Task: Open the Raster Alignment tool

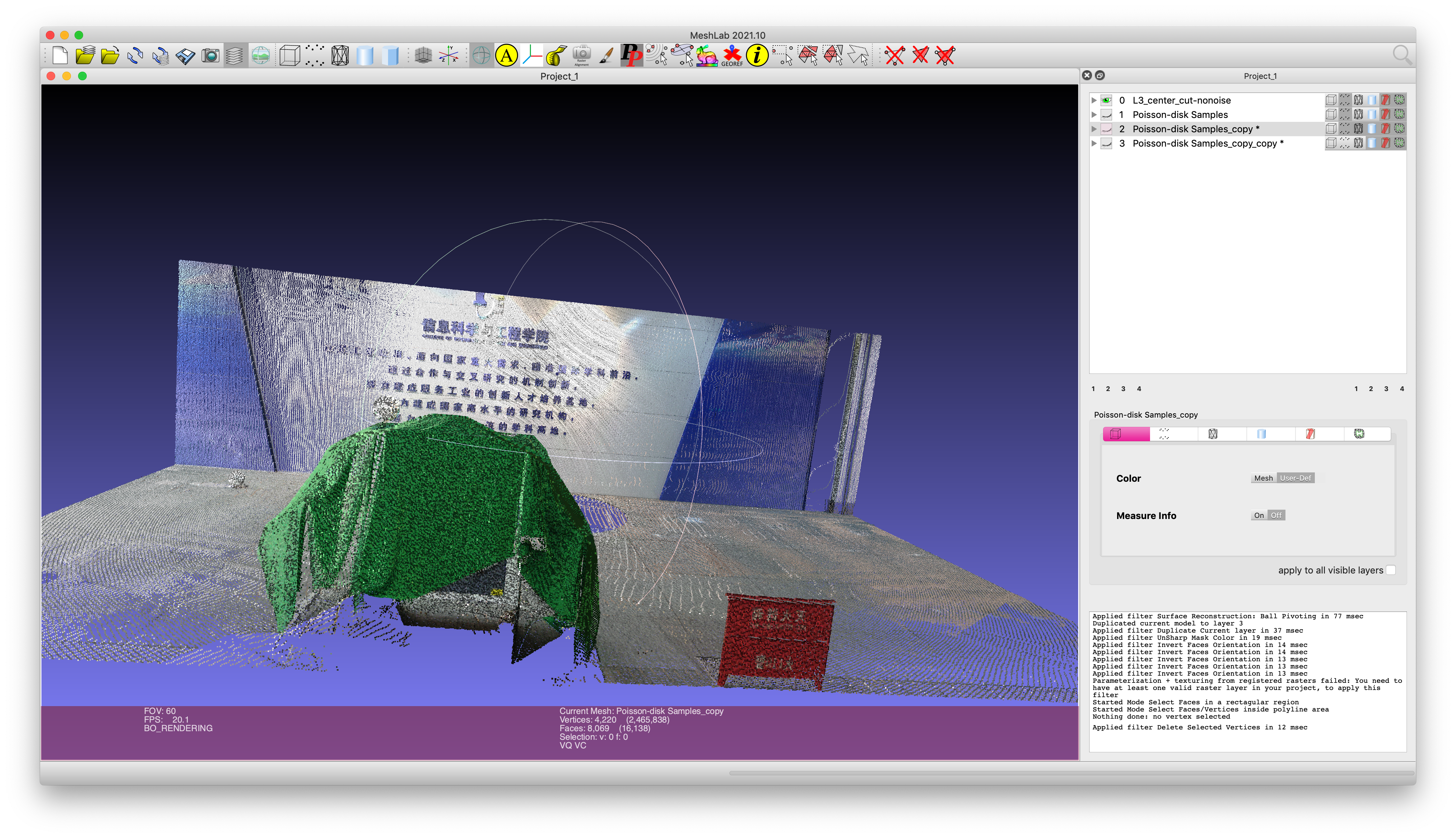Action: [x=581, y=56]
